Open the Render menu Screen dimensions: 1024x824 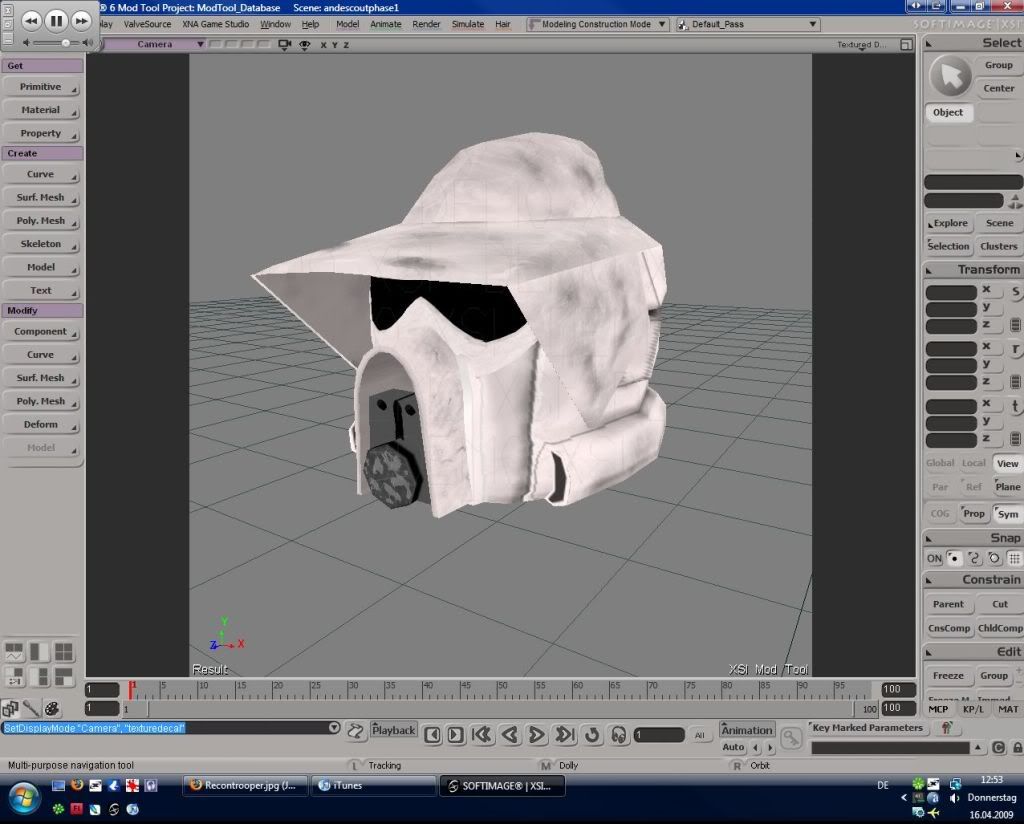[x=426, y=24]
